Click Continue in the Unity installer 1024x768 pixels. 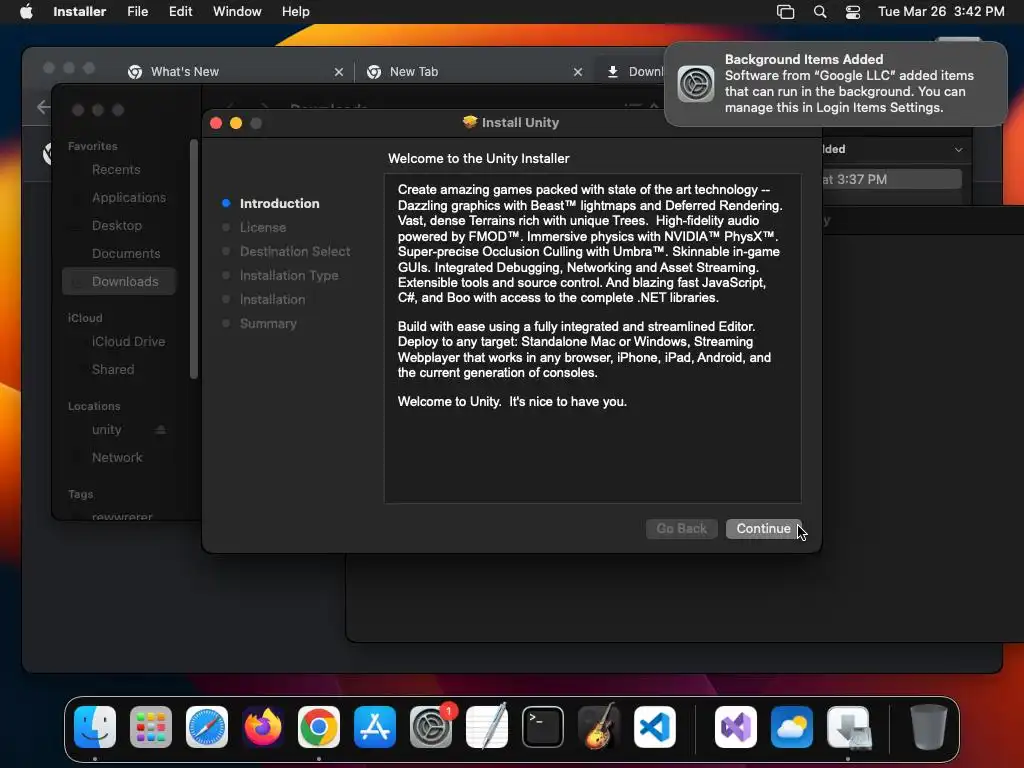point(763,528)
